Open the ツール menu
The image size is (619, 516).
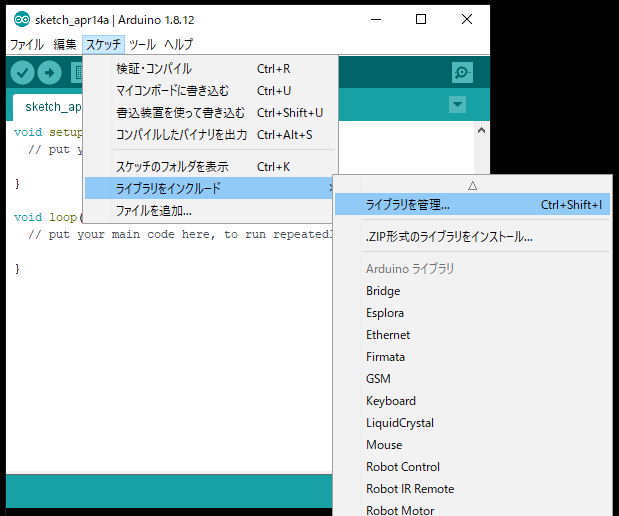(143, 44)
